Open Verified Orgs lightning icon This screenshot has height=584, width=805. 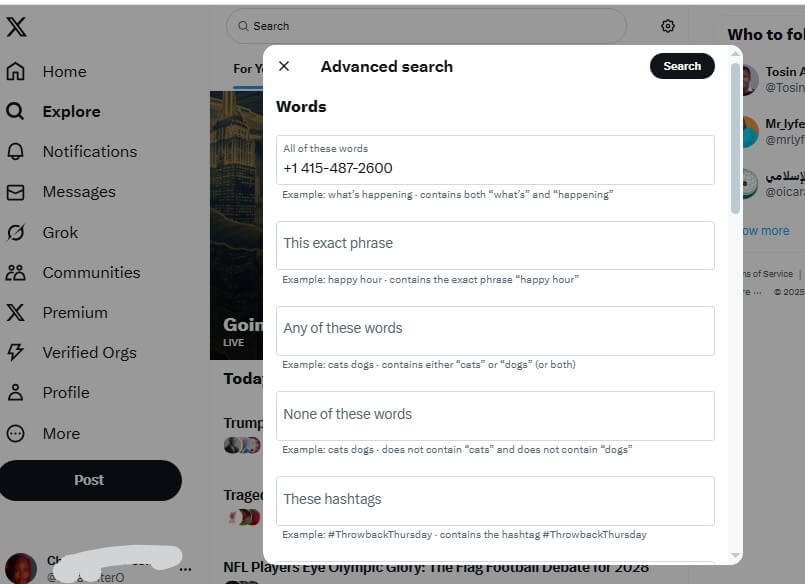pyautogui.click(x=15, y=352)
